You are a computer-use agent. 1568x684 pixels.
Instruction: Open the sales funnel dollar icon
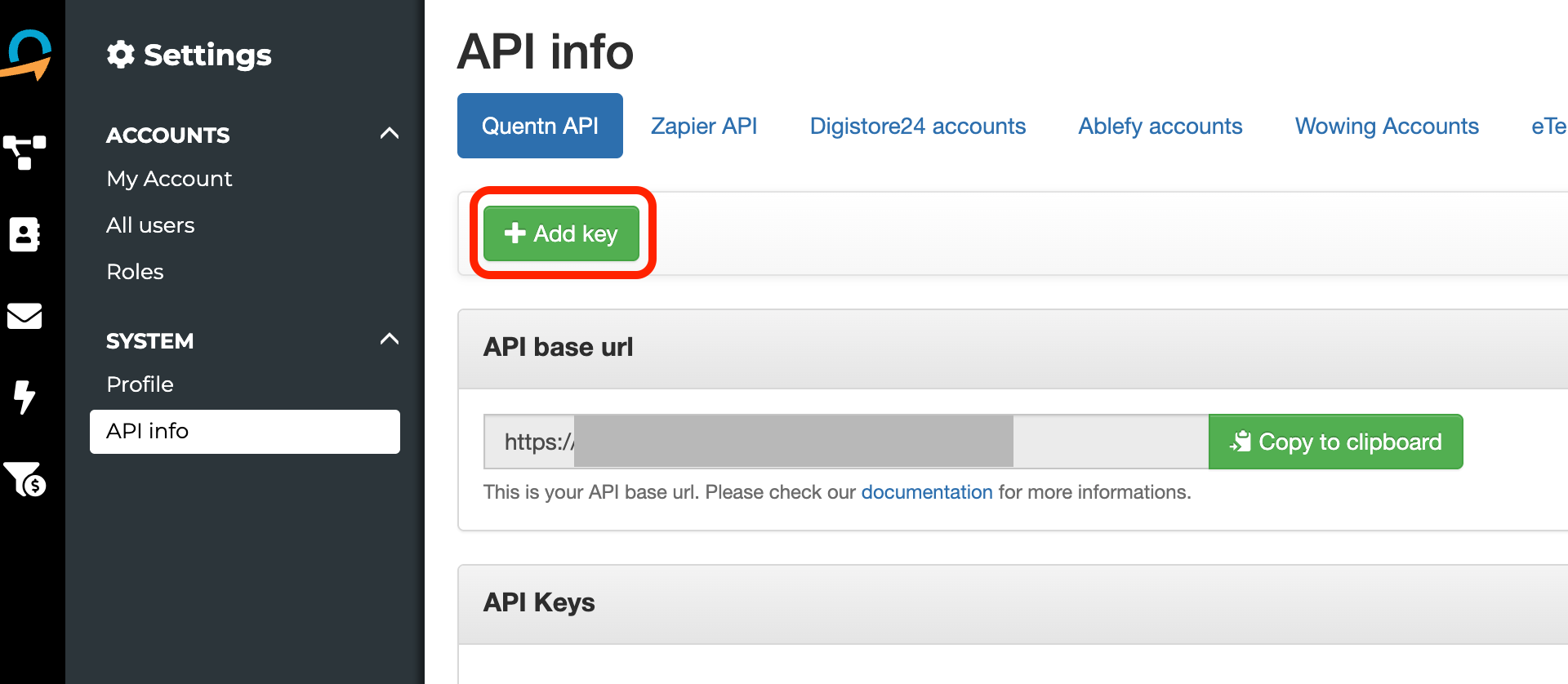coord(24,479)
